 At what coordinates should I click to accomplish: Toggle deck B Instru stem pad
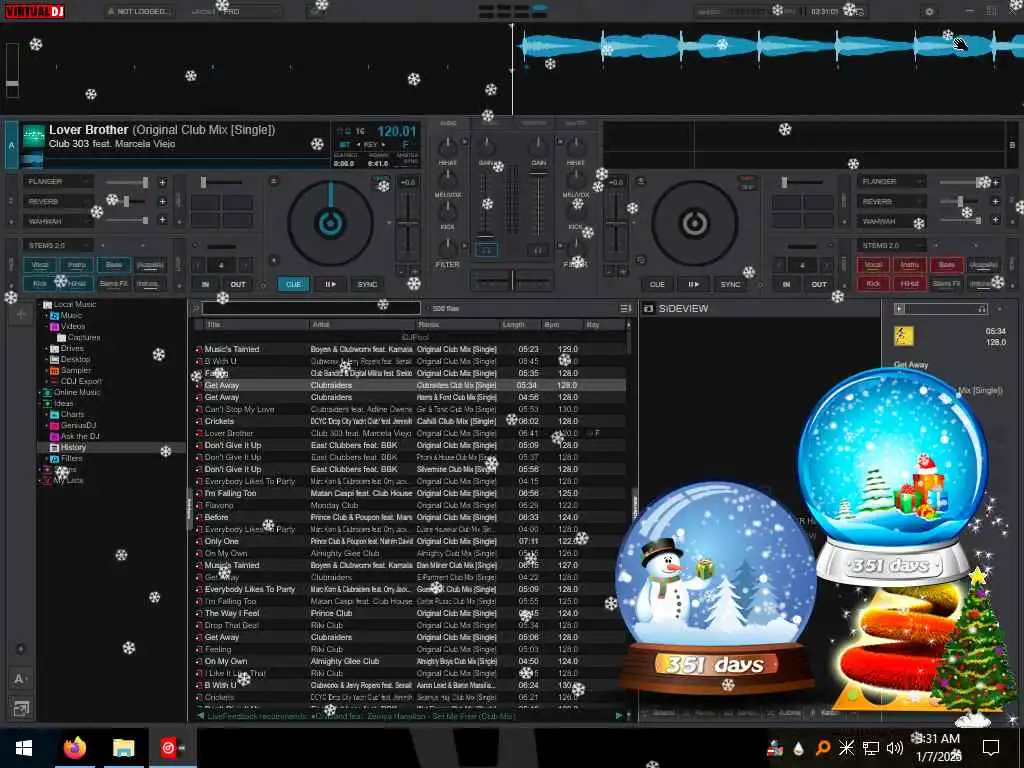[x=910, y=264]
